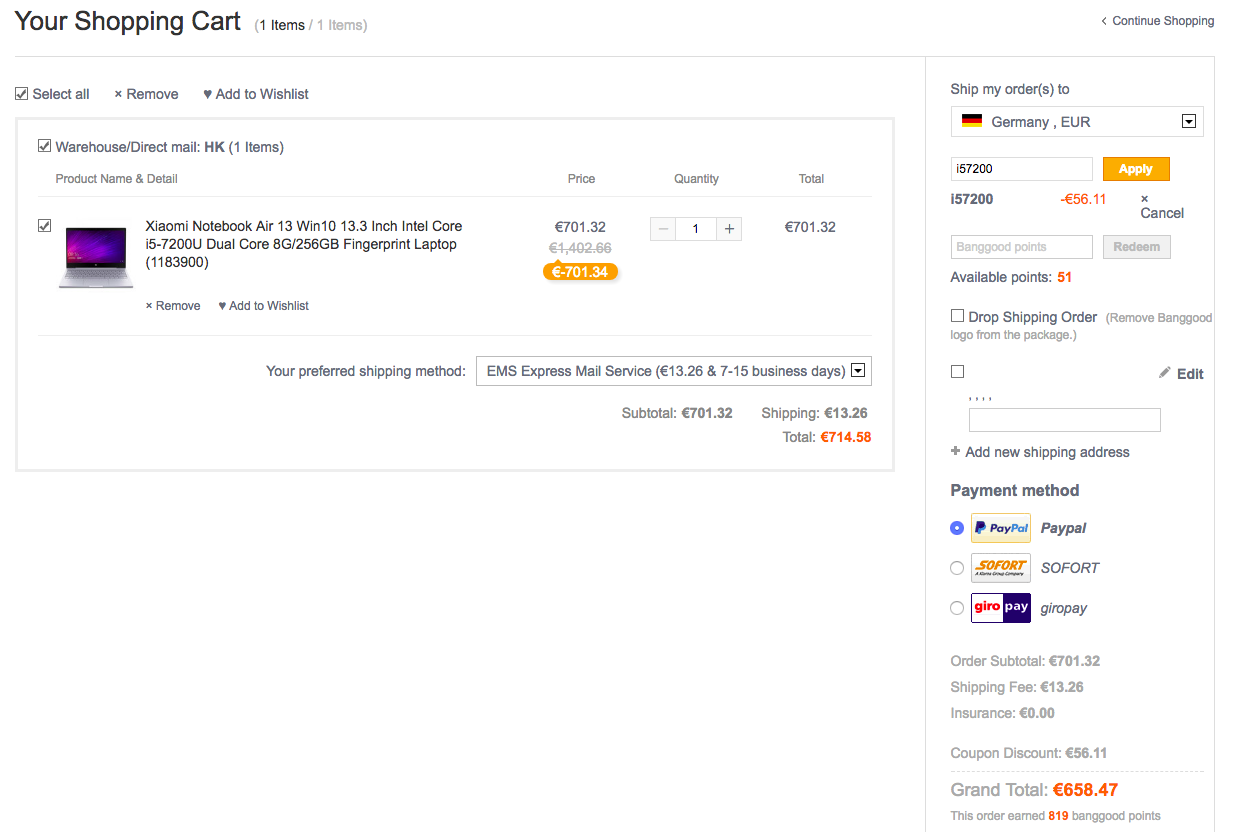The image size is (1233, 832).
Task: Click the -€56.11 coupon discount amount
Action: click(1083, 199)
